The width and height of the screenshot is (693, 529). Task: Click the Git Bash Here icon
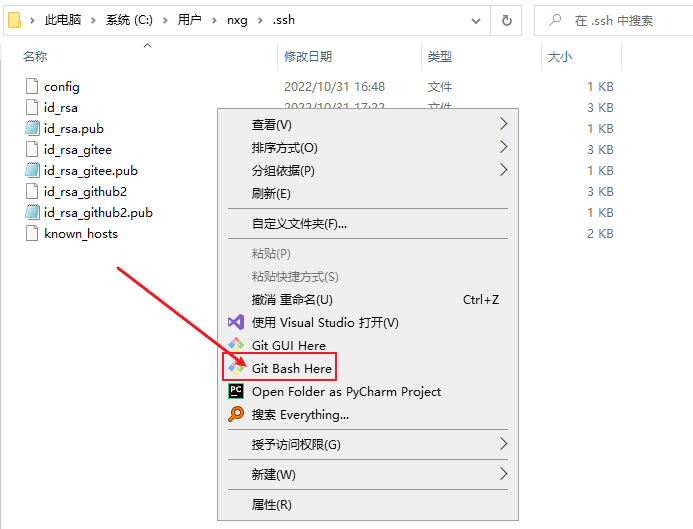(236, 368)
